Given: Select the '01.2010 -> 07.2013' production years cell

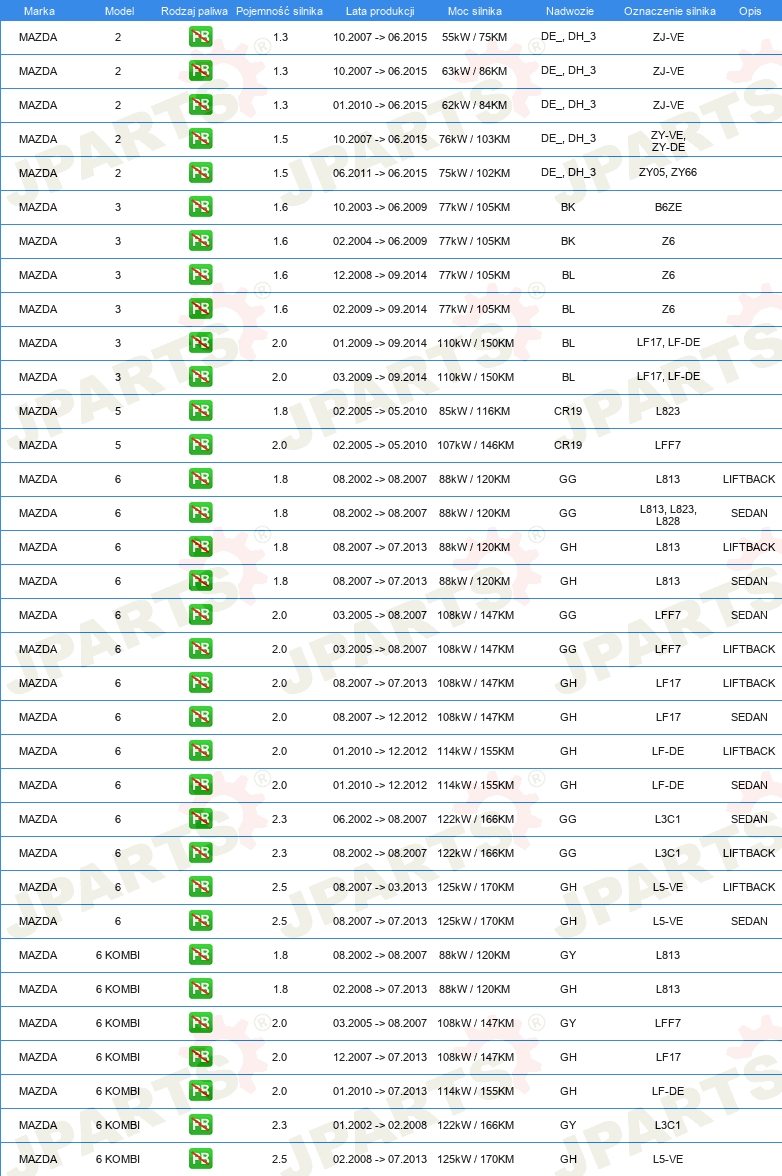Looking at the screenshot, I should pos(380,1091).
